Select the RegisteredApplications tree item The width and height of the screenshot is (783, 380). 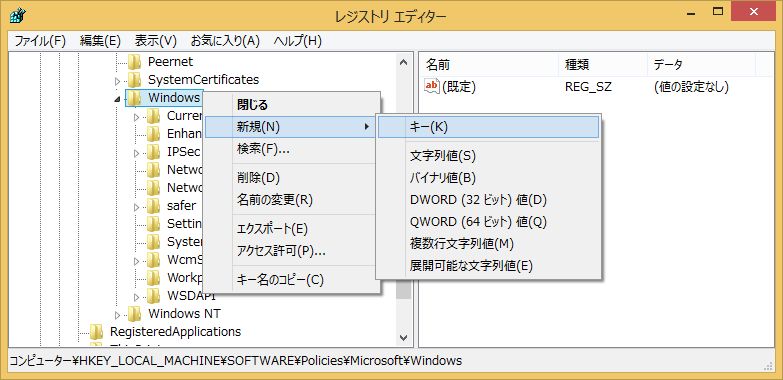pyautogui.click(x=175, y=332)
